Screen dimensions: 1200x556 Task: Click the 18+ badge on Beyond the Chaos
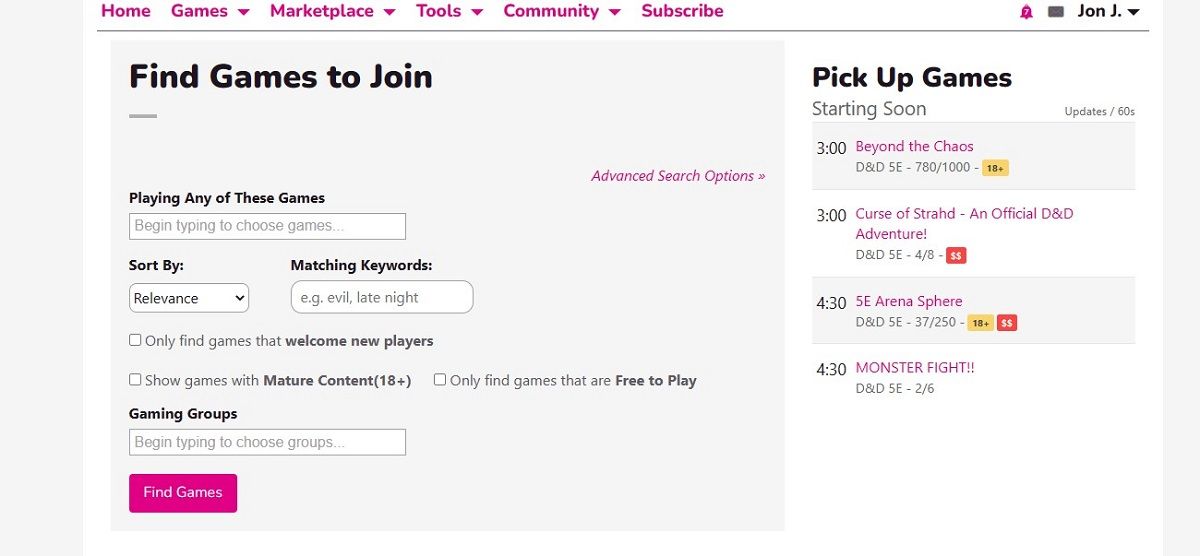995,168
